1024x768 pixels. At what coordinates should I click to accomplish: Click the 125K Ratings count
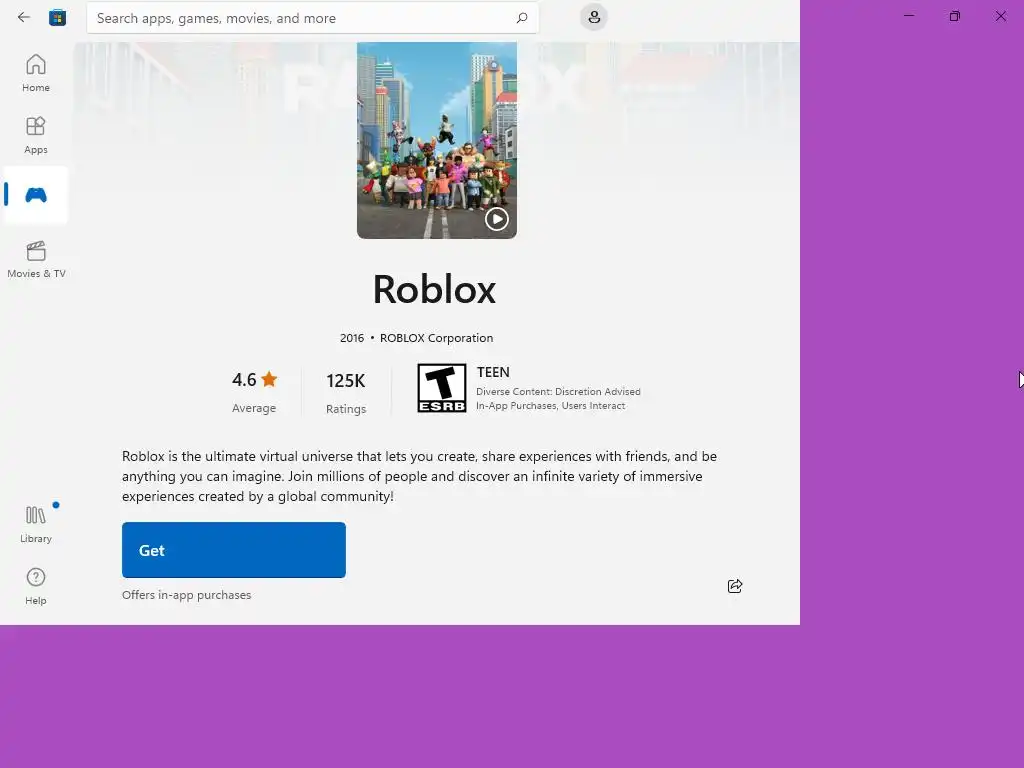tap(345, 393)
